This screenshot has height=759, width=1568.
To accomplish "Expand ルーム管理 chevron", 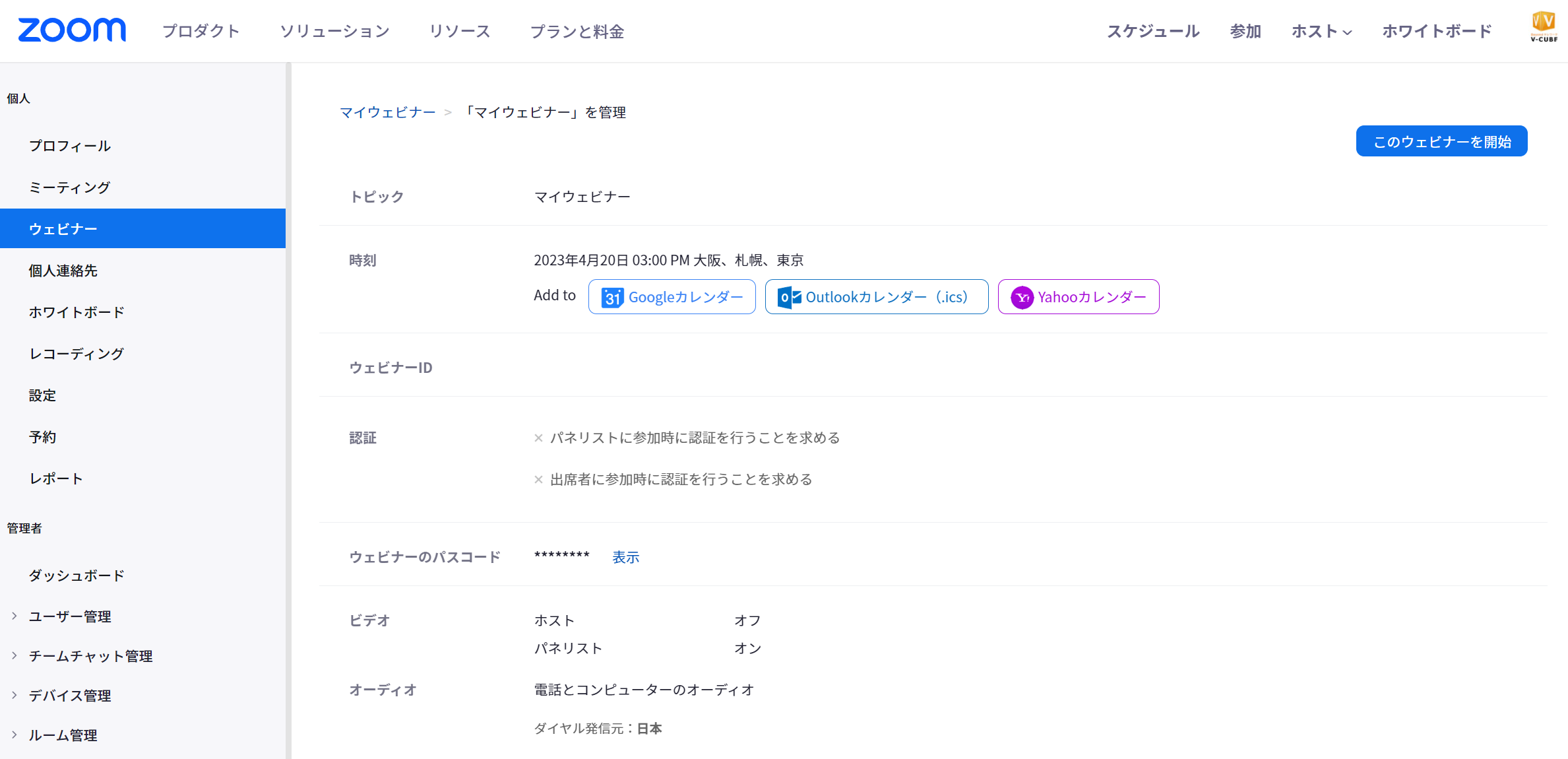I will pos(14,735).
